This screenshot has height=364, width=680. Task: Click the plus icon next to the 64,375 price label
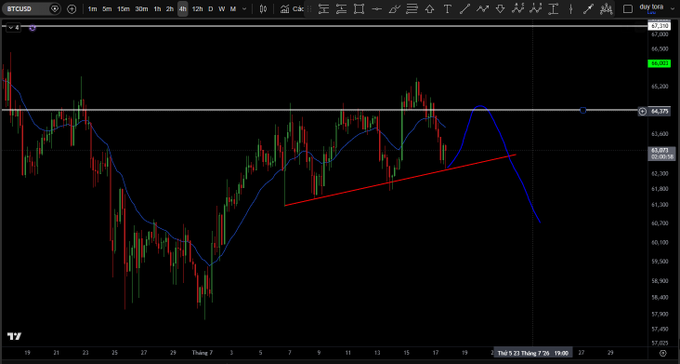pos(643,111)
